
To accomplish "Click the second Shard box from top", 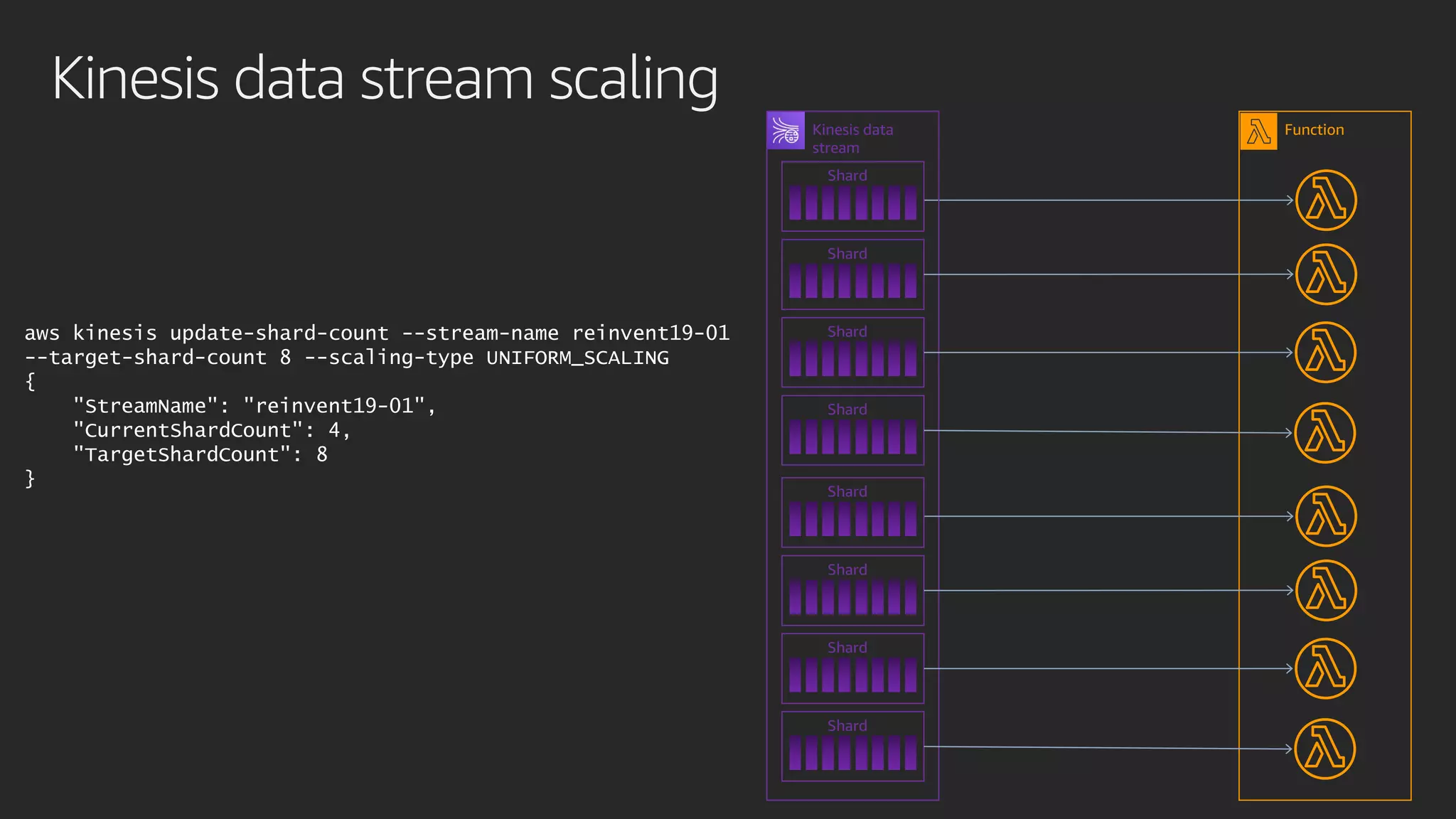I will (852, 274).
